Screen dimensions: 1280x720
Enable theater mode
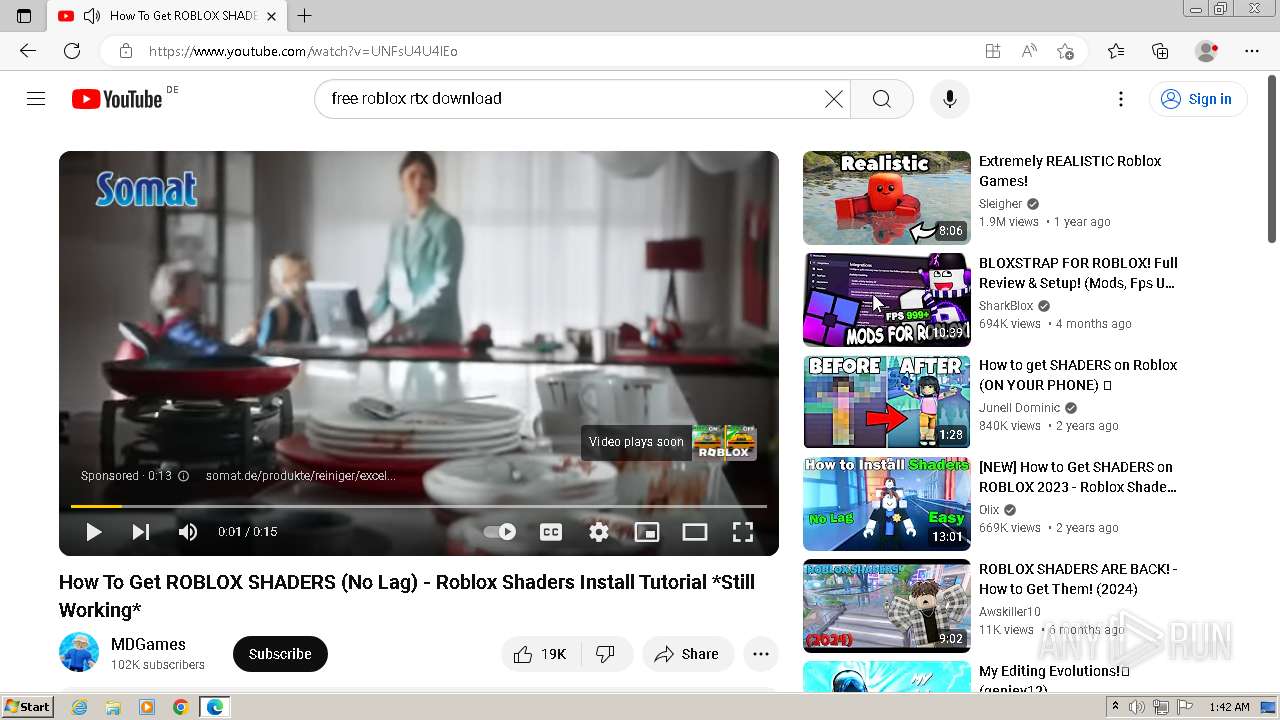[x=695, y=532]
